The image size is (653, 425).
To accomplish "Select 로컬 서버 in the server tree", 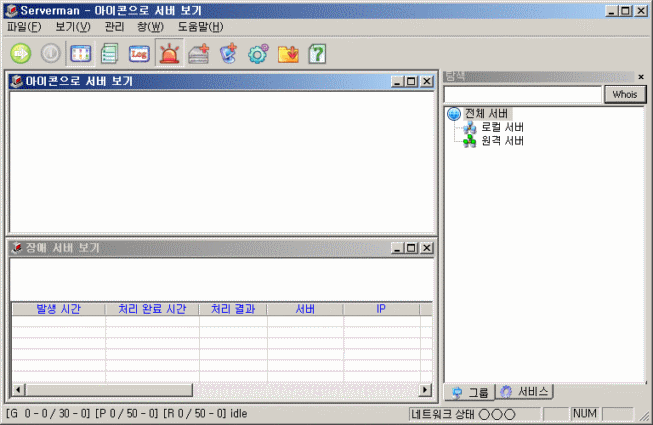I will 501,127.
